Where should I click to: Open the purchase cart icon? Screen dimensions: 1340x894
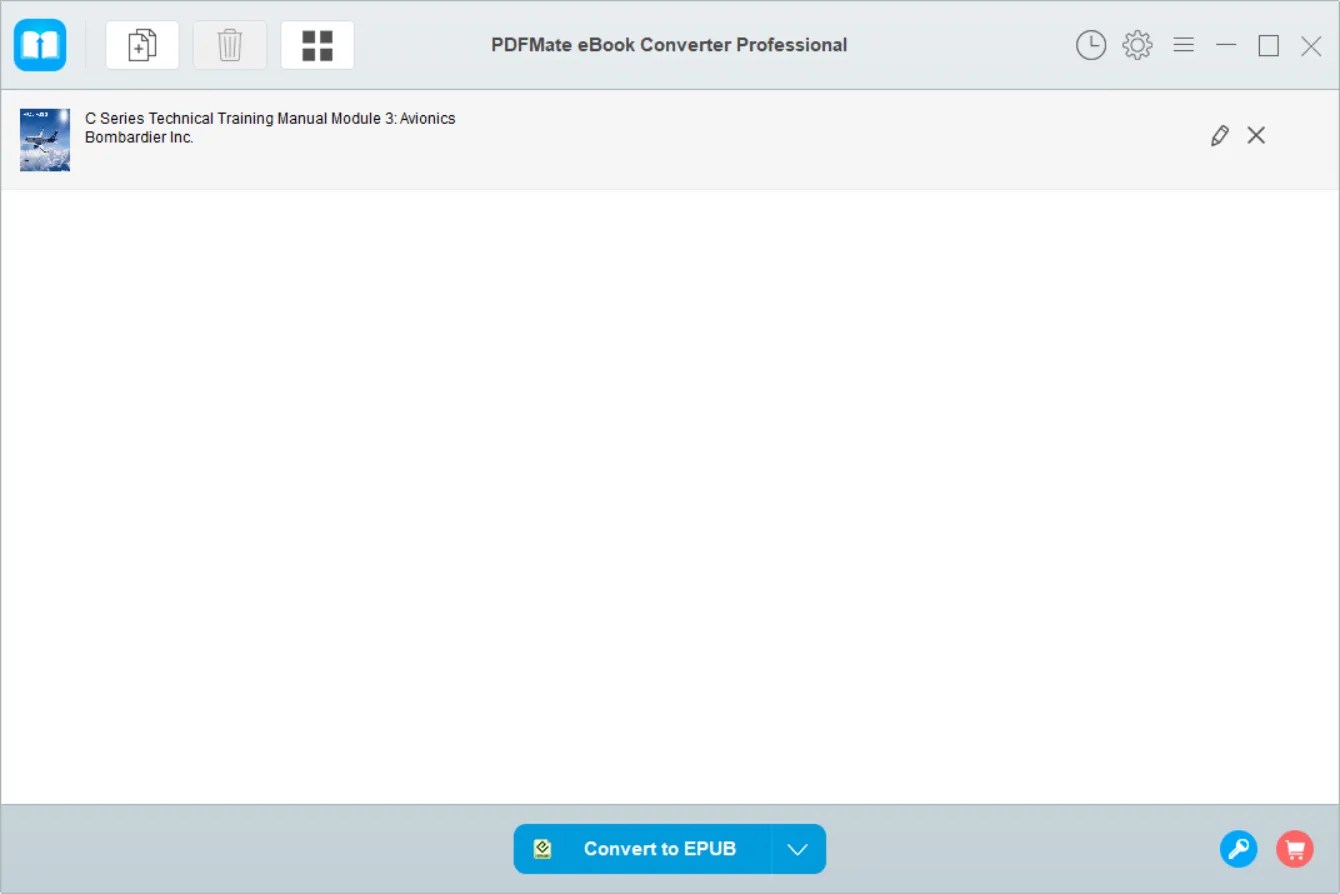click(1294, 848)
